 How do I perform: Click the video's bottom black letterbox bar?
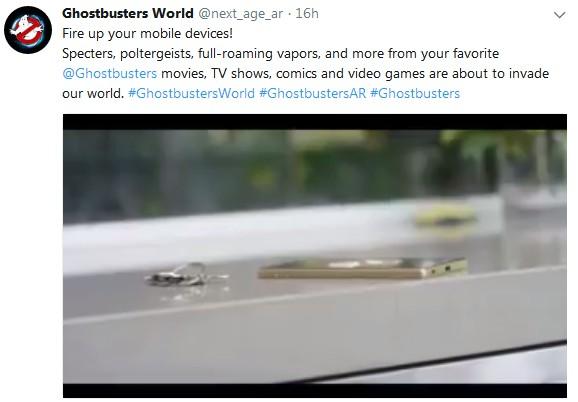point(315,391)
